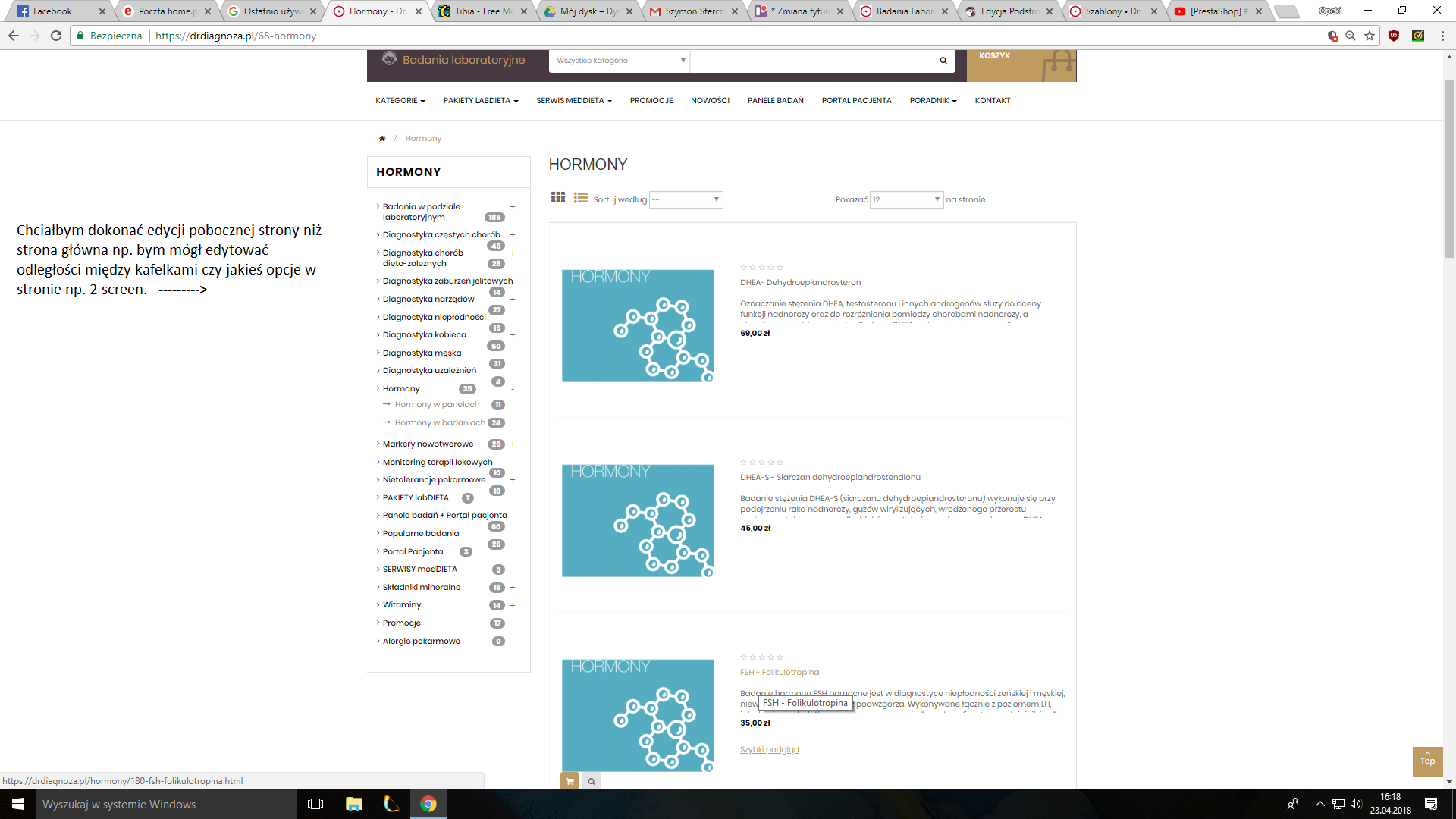The width and height of the screenshot is (1456, 819).
Task: Click the home breadcrumb icon
Action: (x=382, y=138)
